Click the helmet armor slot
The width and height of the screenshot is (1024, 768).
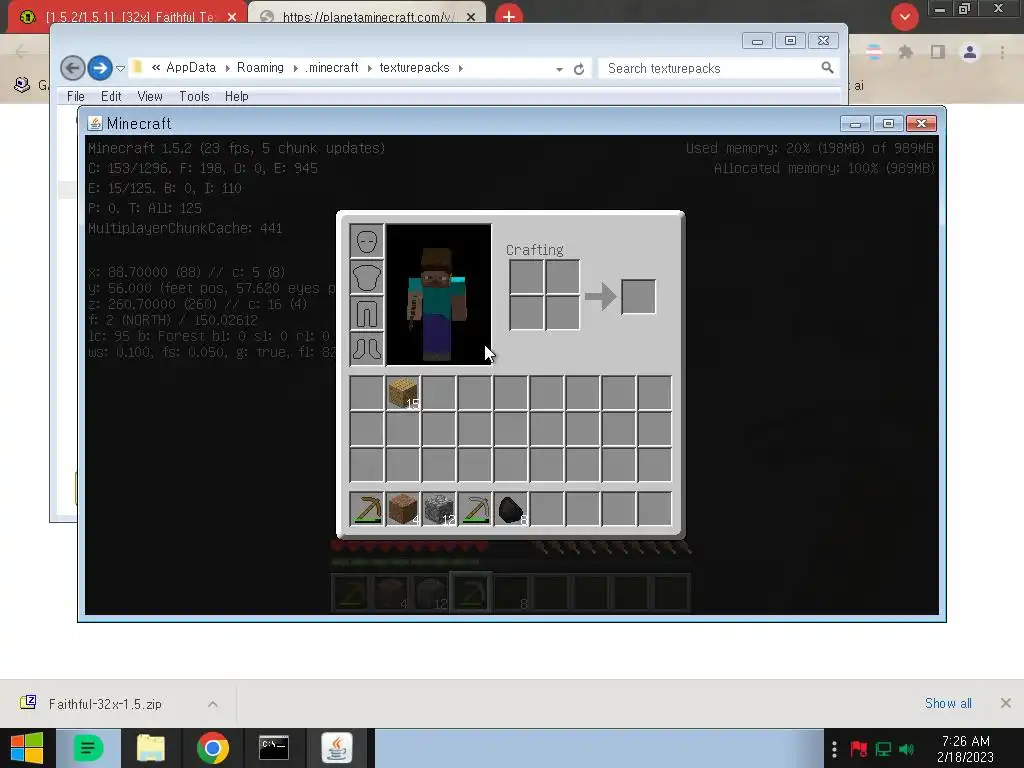[366, 242]
